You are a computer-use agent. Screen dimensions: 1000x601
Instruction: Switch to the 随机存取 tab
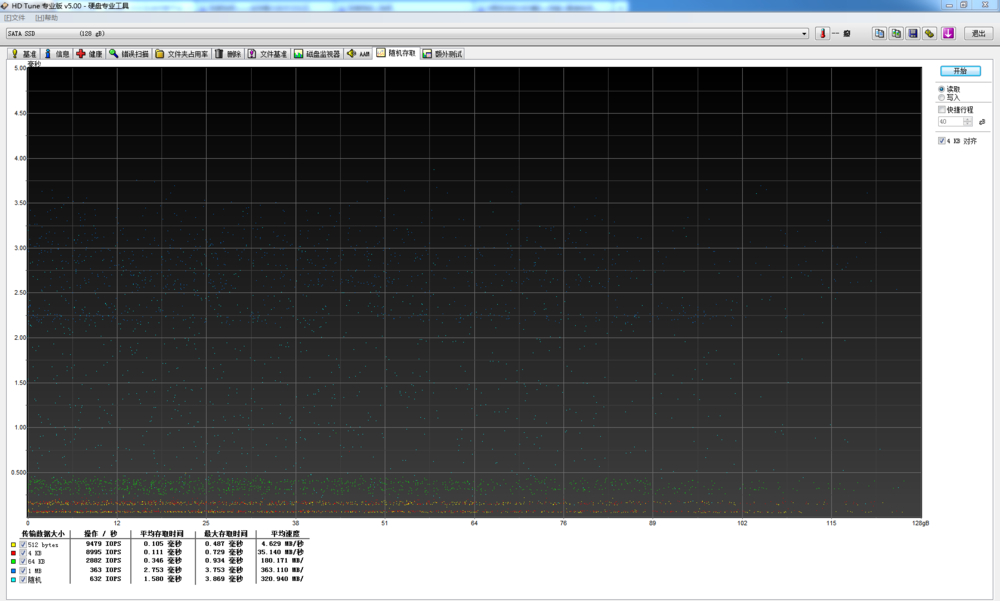[x=395, y=53]
